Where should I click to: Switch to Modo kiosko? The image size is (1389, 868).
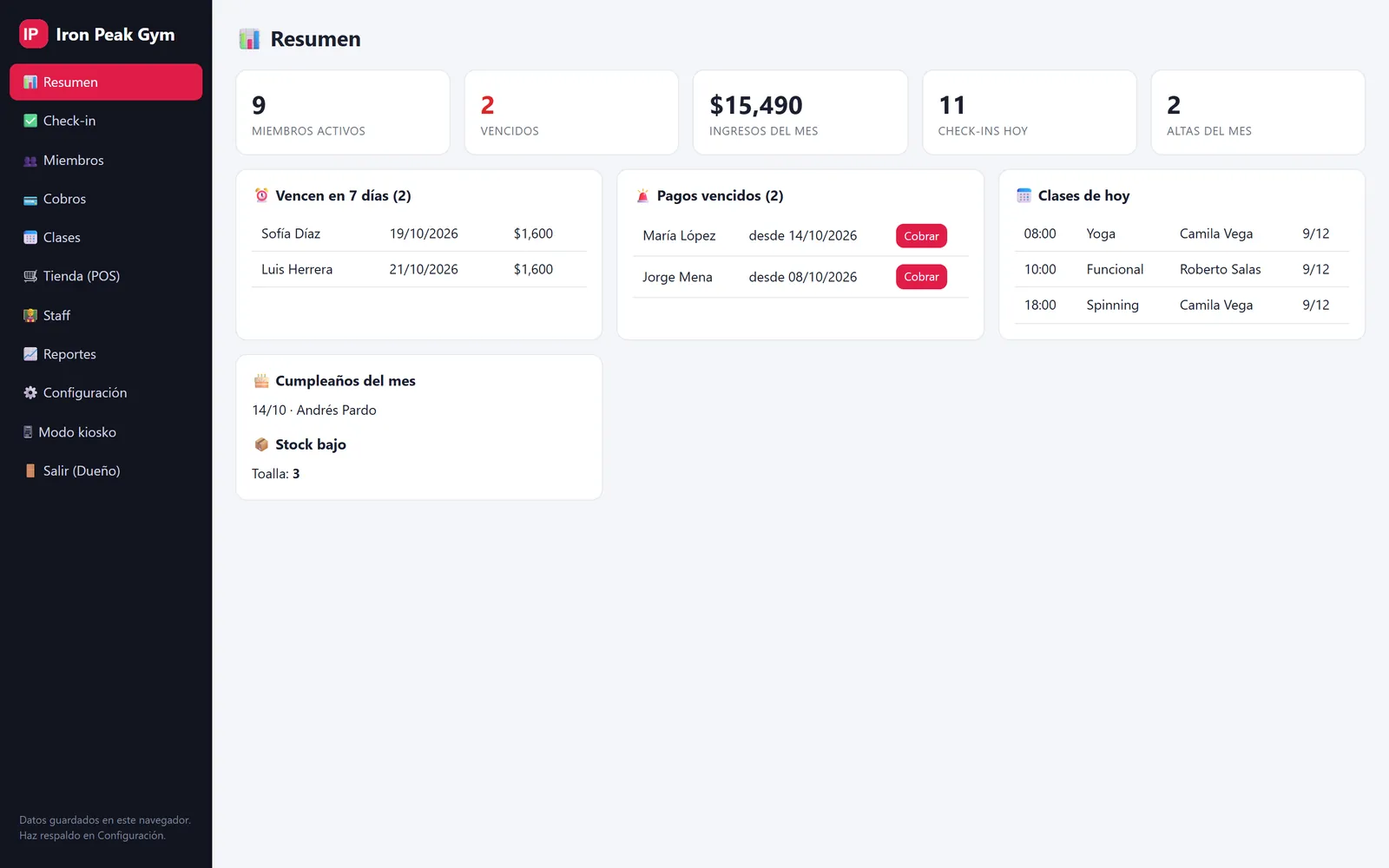[x=106, y=431]
